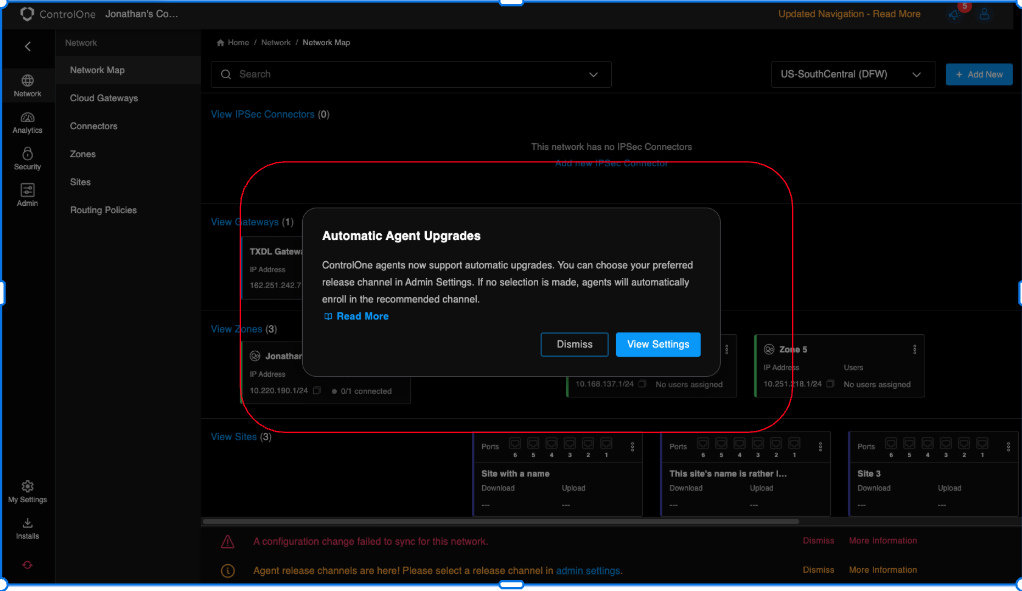Screen dimensions: 1022x591
Task: Dismiss the Automatic Agent Upgrades dialog
Action: [x=574, y=344]
